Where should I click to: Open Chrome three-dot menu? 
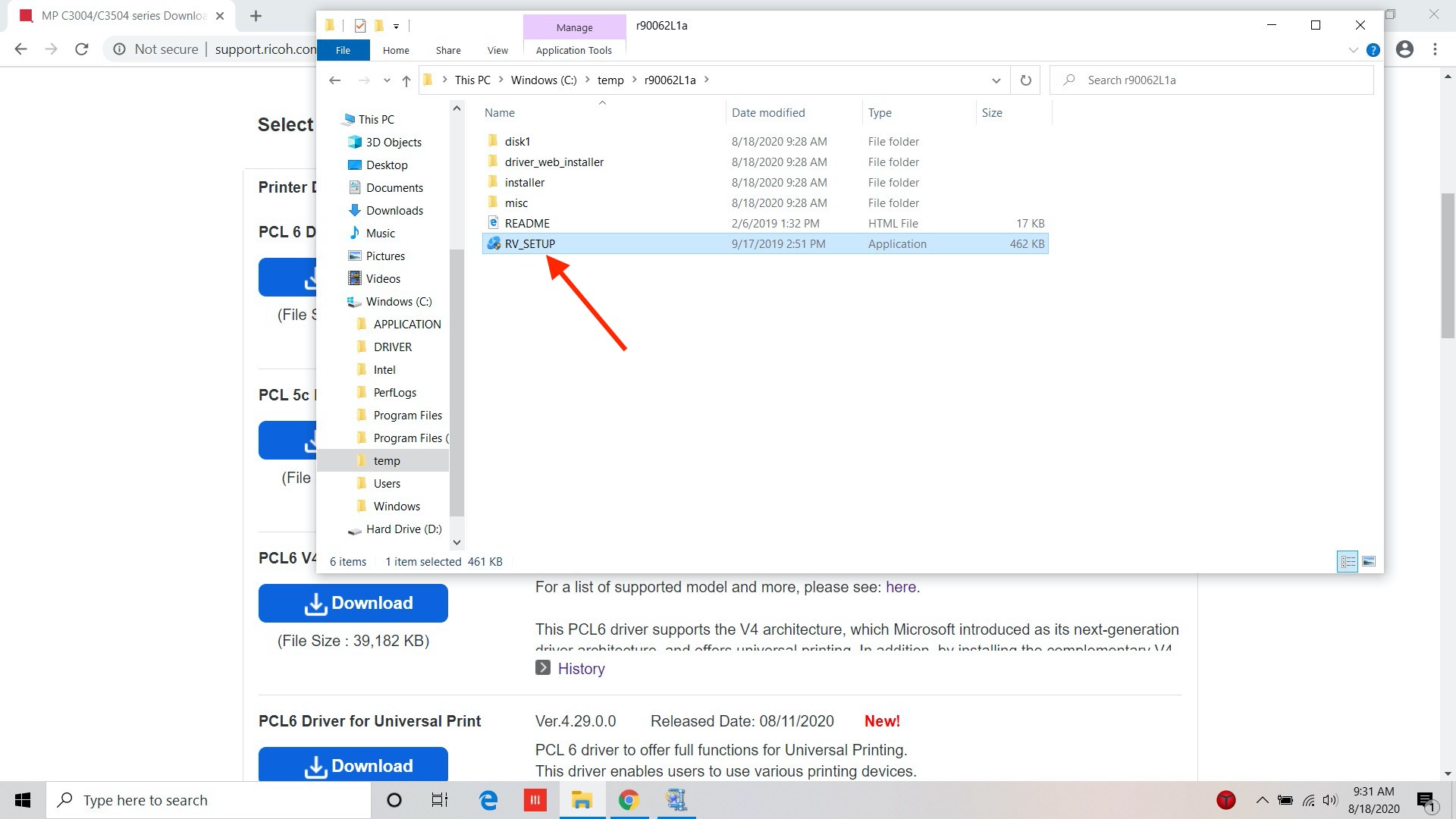point(1435,49)
